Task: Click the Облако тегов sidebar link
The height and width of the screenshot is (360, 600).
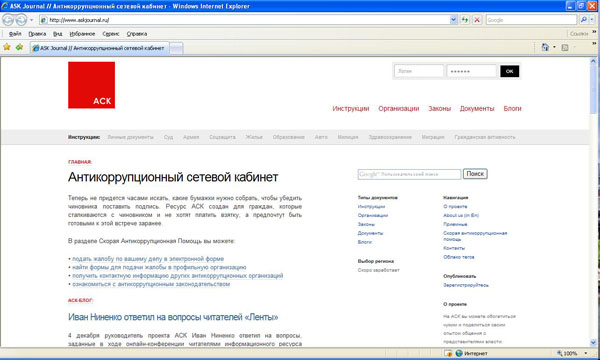Action: click(x=458, y=257)
